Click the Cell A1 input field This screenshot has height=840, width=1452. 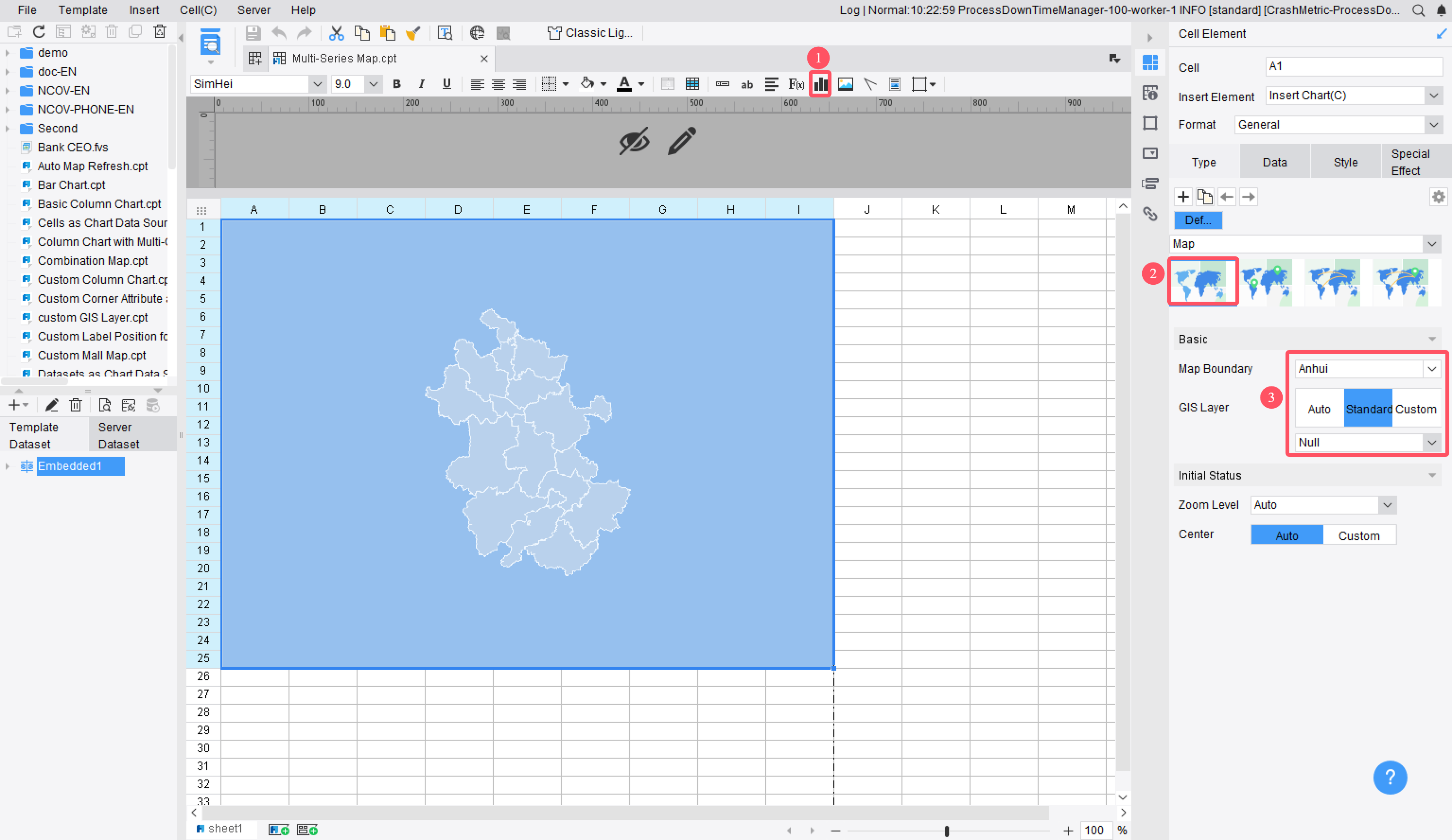point(1354,66)
